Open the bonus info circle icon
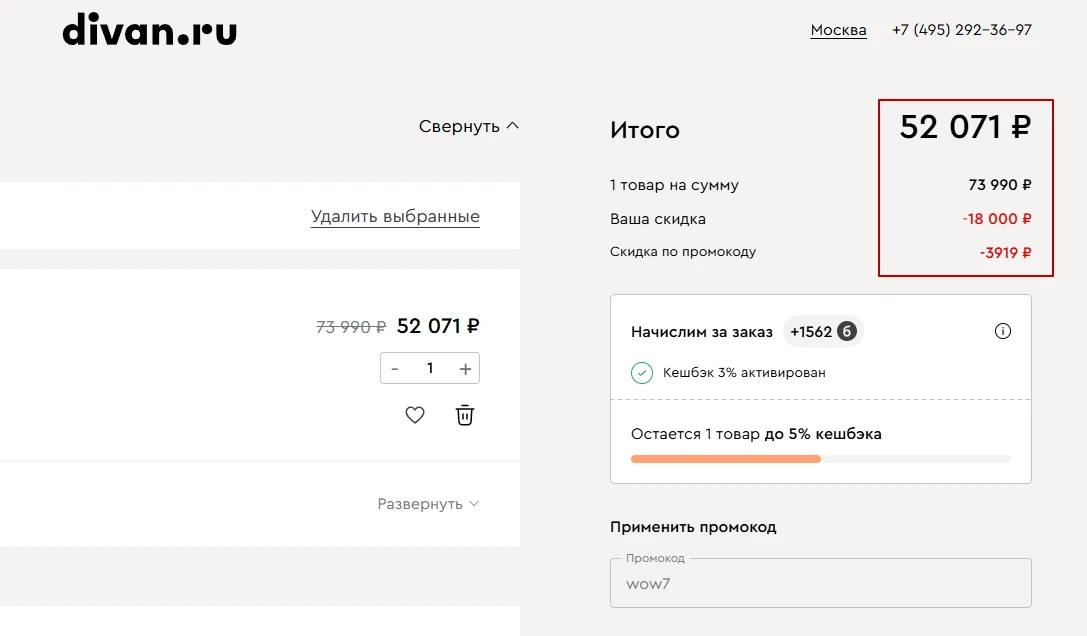The image size is (1087, 636). (x=1003, y=331)
